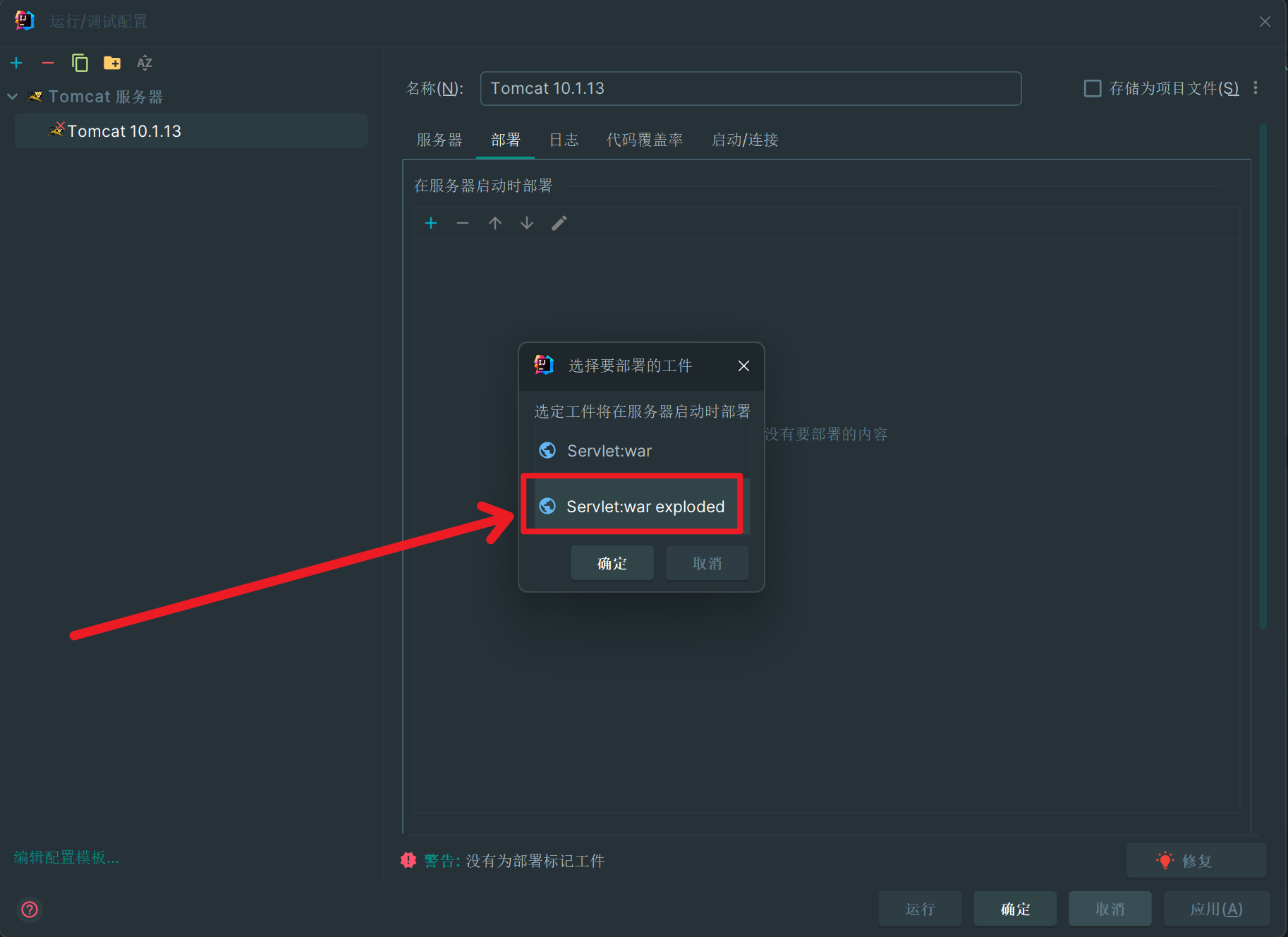Switch to the 日志 tab

coord(564,140)
